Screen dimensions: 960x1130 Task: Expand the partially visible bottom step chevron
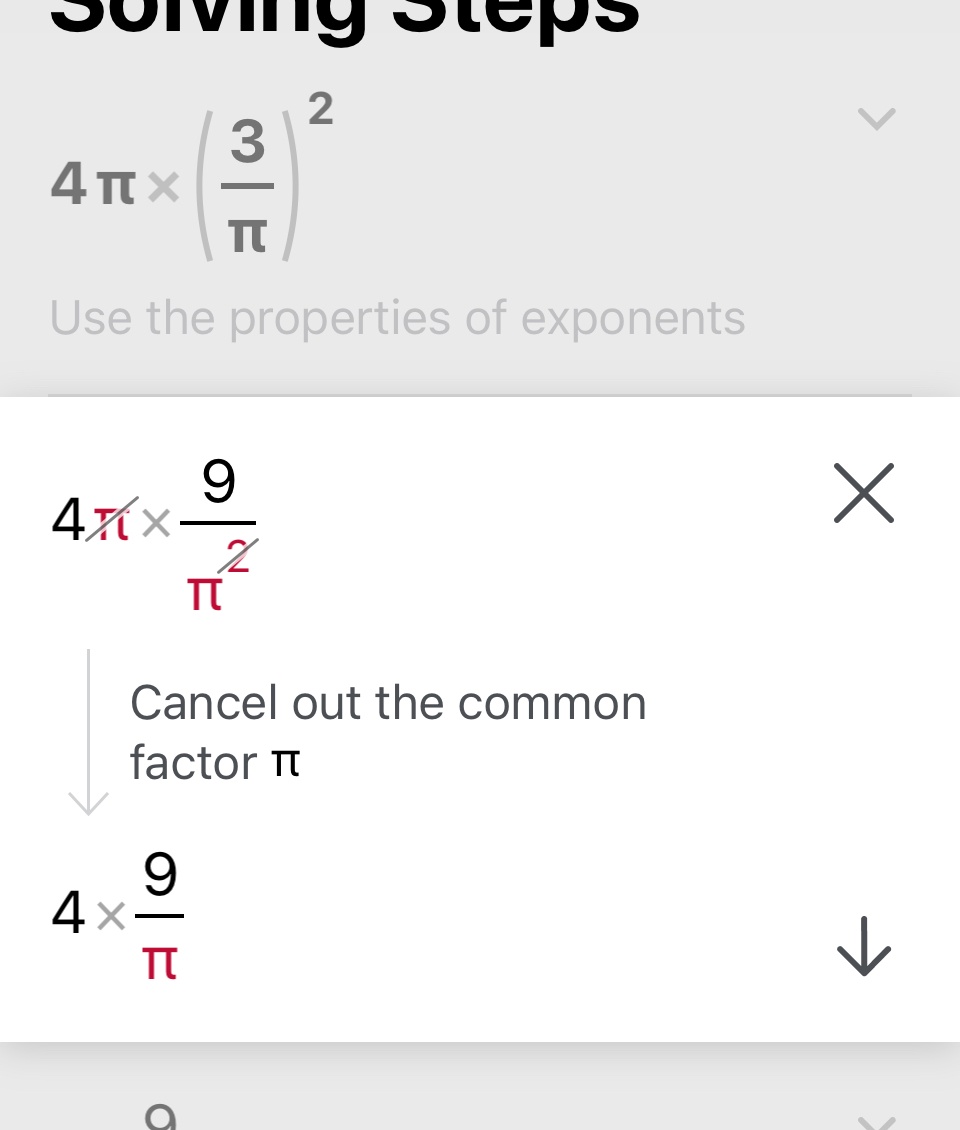pyautogui.click(x=876, y=1118)
